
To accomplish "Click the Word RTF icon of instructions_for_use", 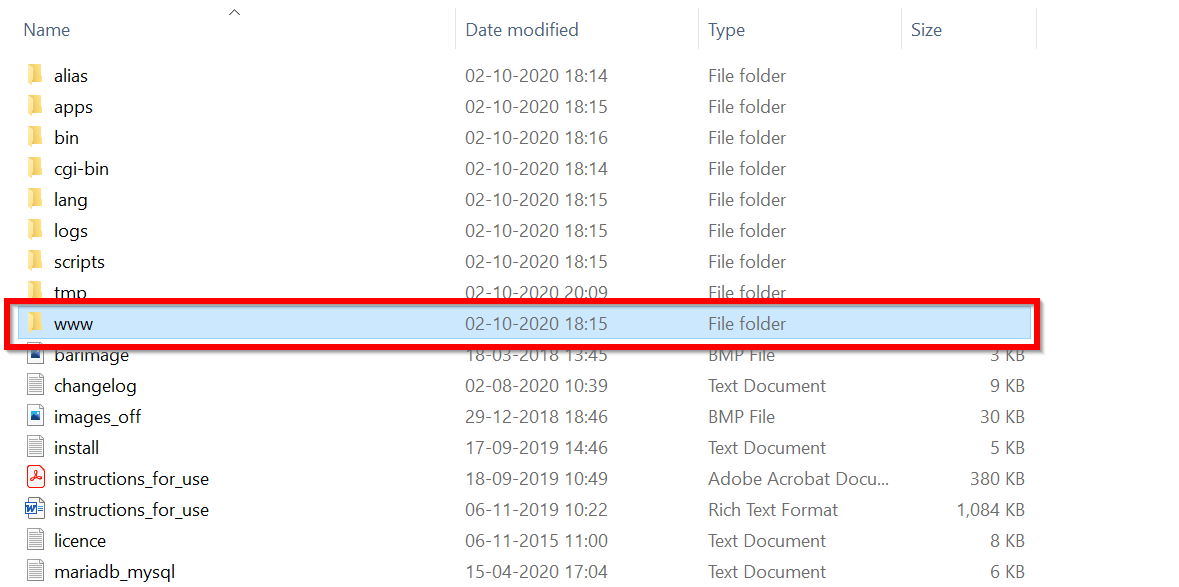I will point(35,510).
